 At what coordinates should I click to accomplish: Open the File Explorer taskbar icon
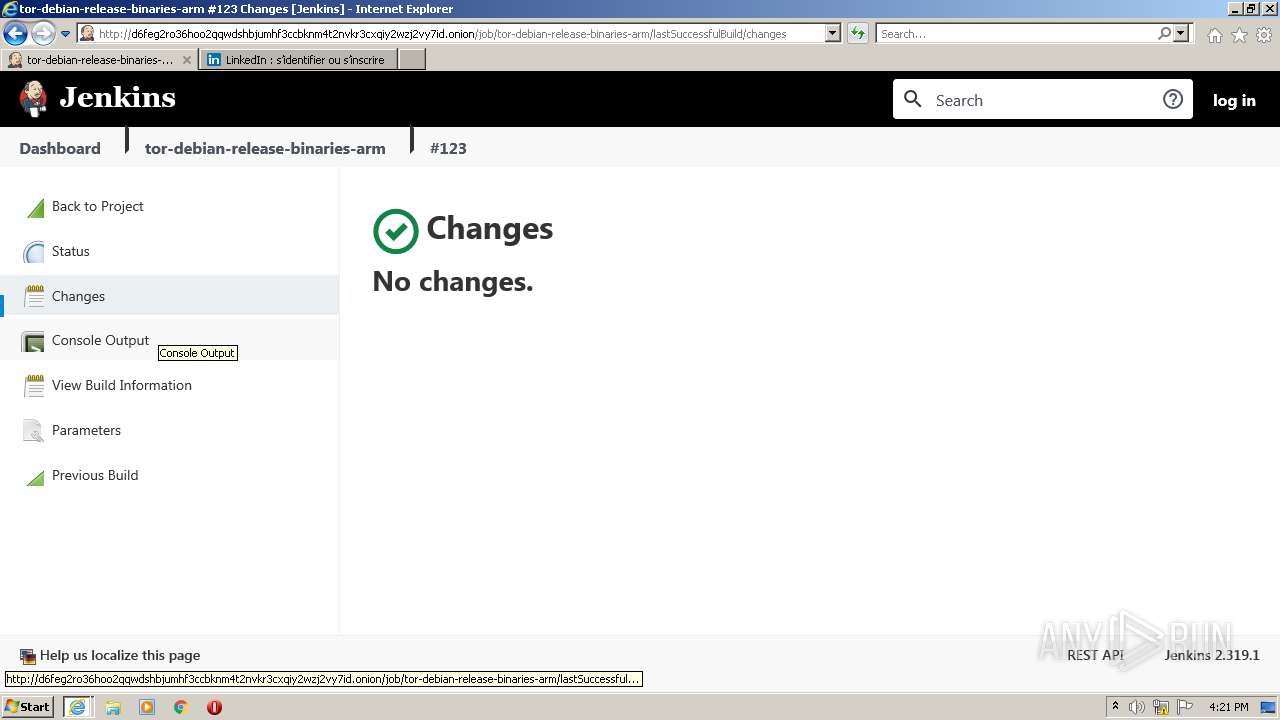pyautogui.click(x=113, y=707)
